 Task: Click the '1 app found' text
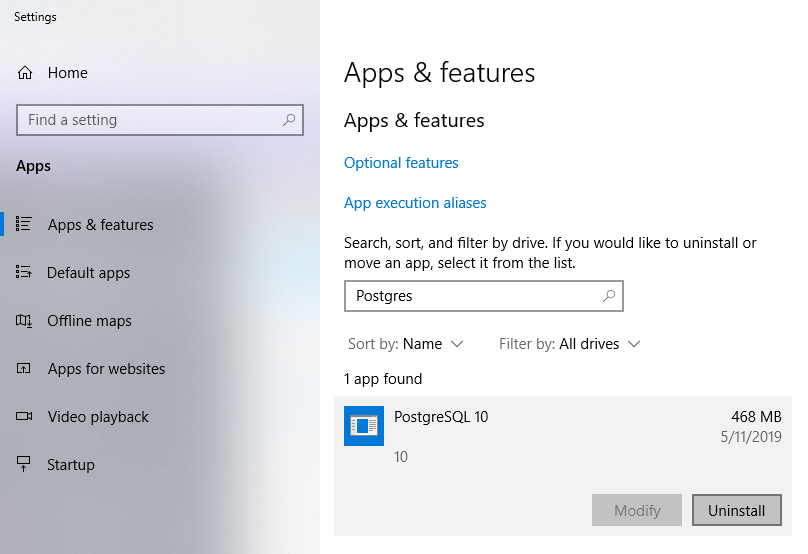[383, 379]
